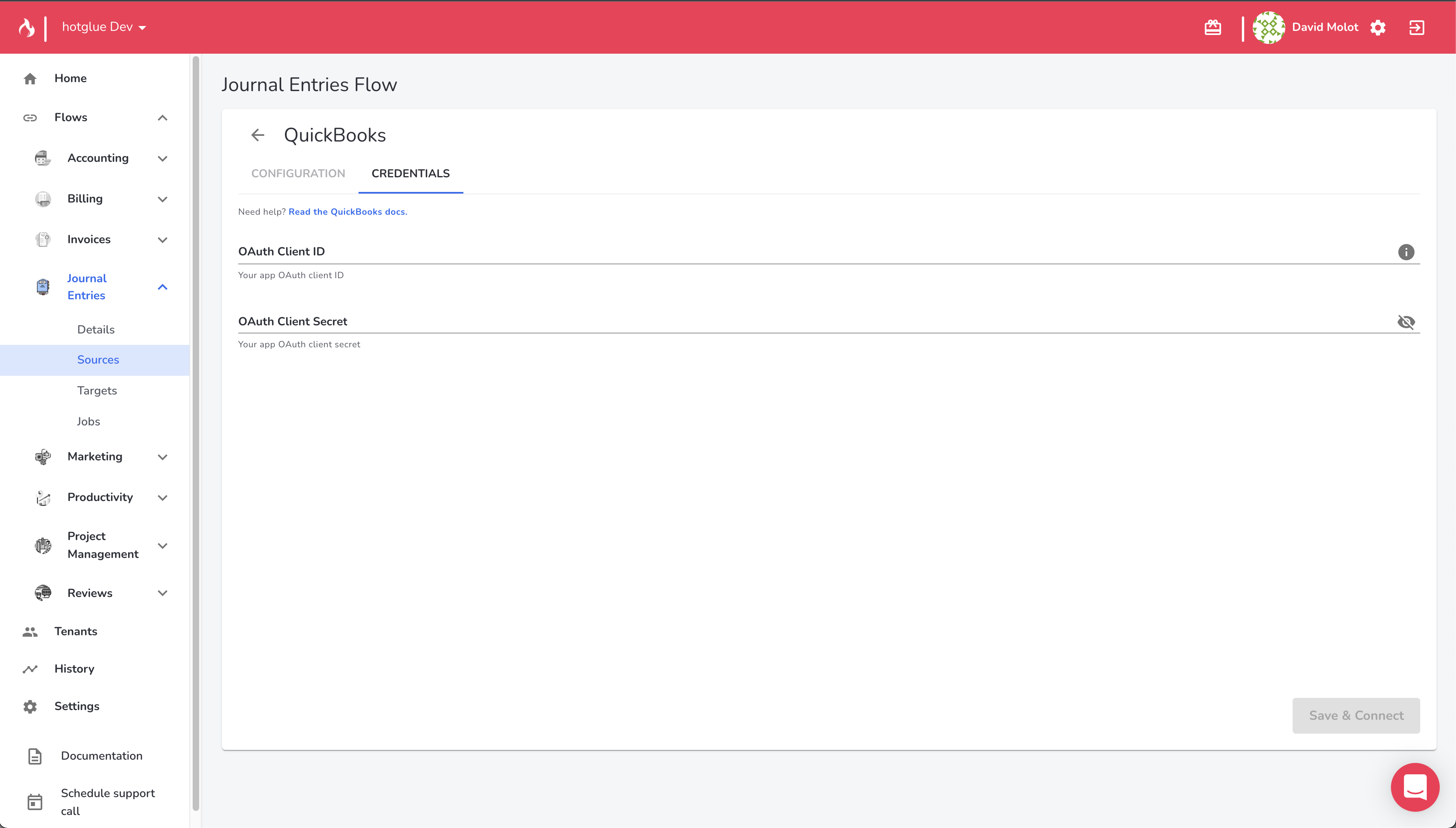Click the user settings gear icon
The height and width of the screenshot is (828, 1456).
1378,27
